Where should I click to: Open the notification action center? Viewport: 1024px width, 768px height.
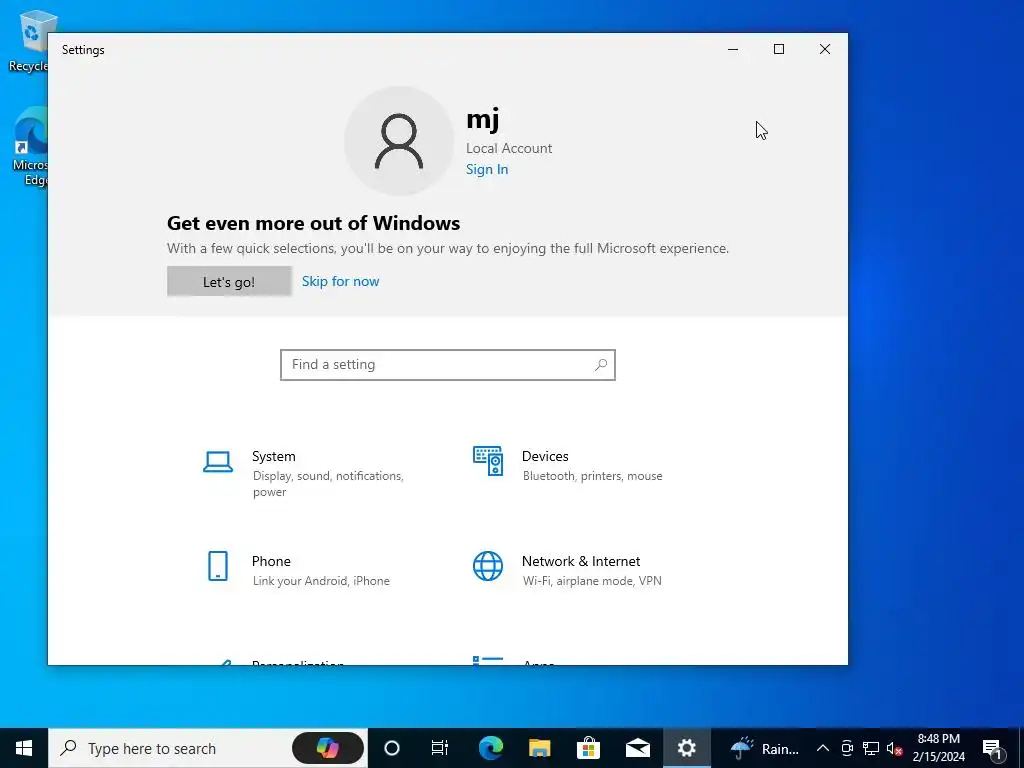(993, 748)
